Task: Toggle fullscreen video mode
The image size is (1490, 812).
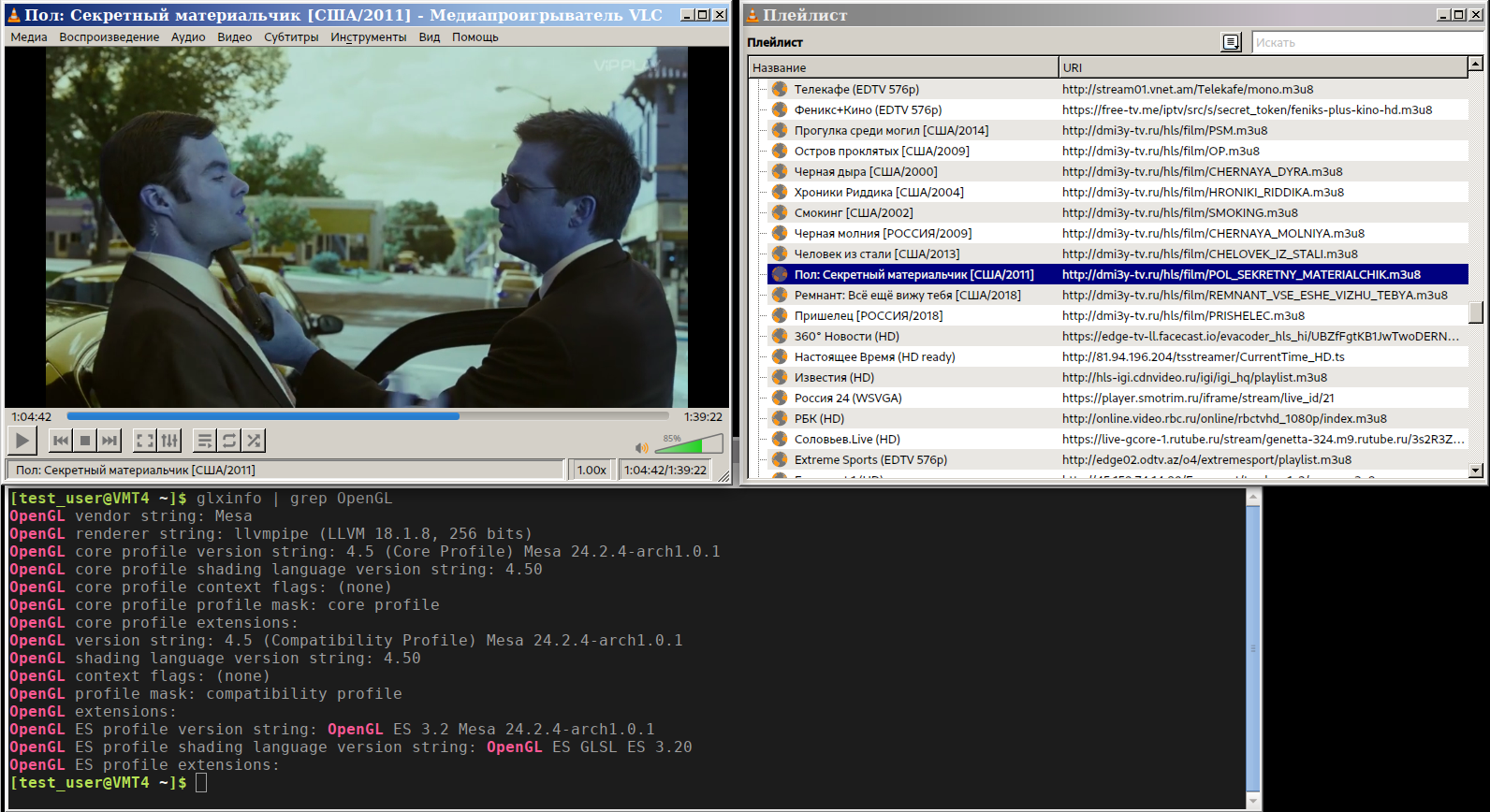Action: [x=145, y=440]
